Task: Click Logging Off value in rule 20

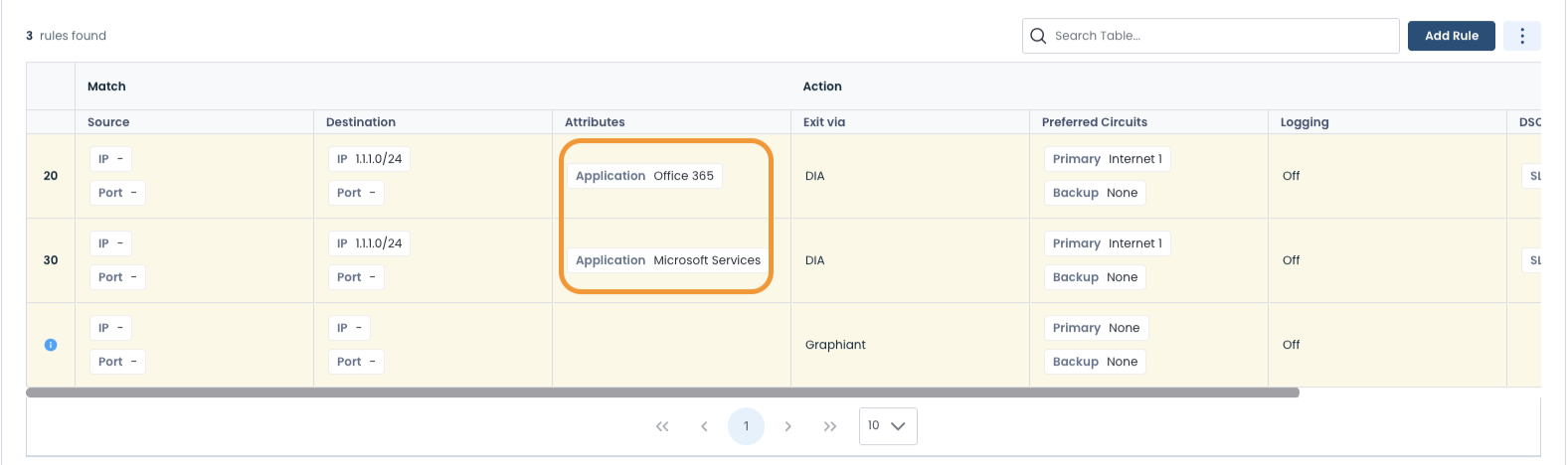Action: tap(1291, 176)
